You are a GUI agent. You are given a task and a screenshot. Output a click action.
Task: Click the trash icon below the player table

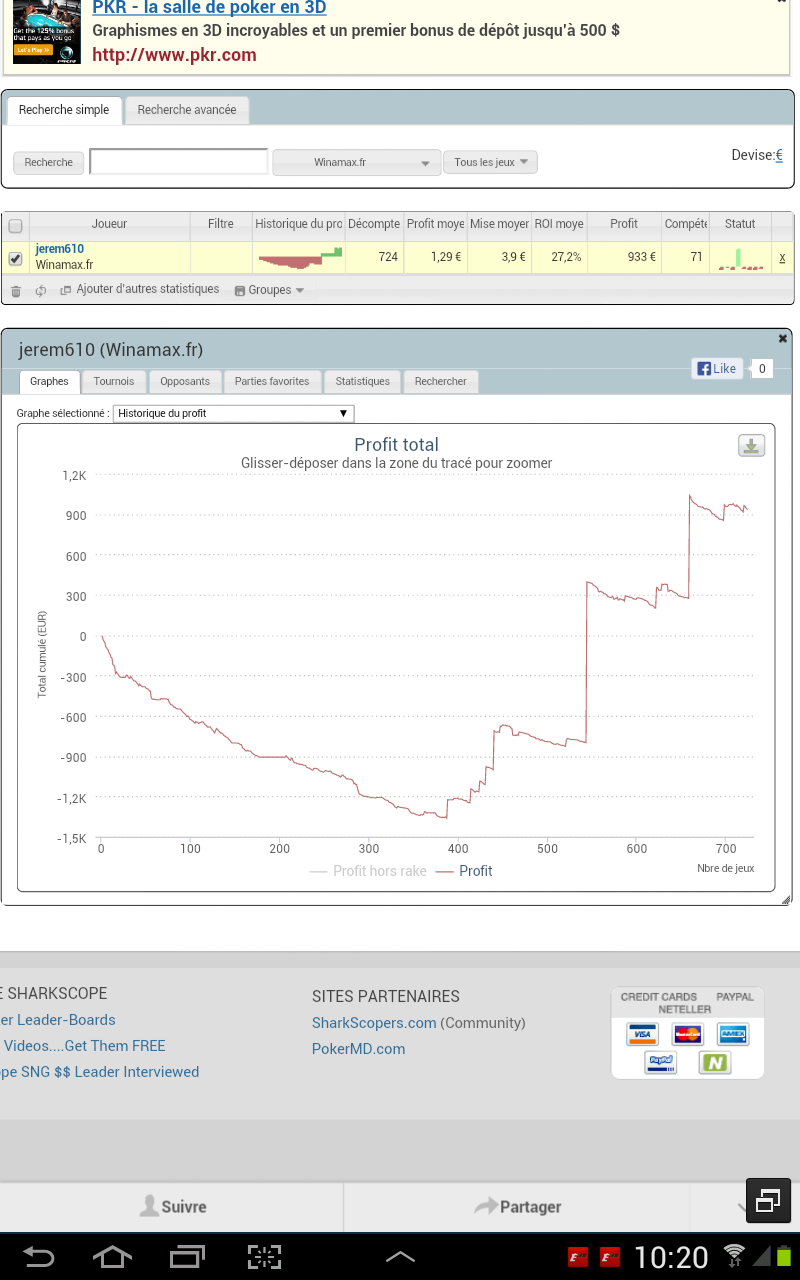(15, 291)
